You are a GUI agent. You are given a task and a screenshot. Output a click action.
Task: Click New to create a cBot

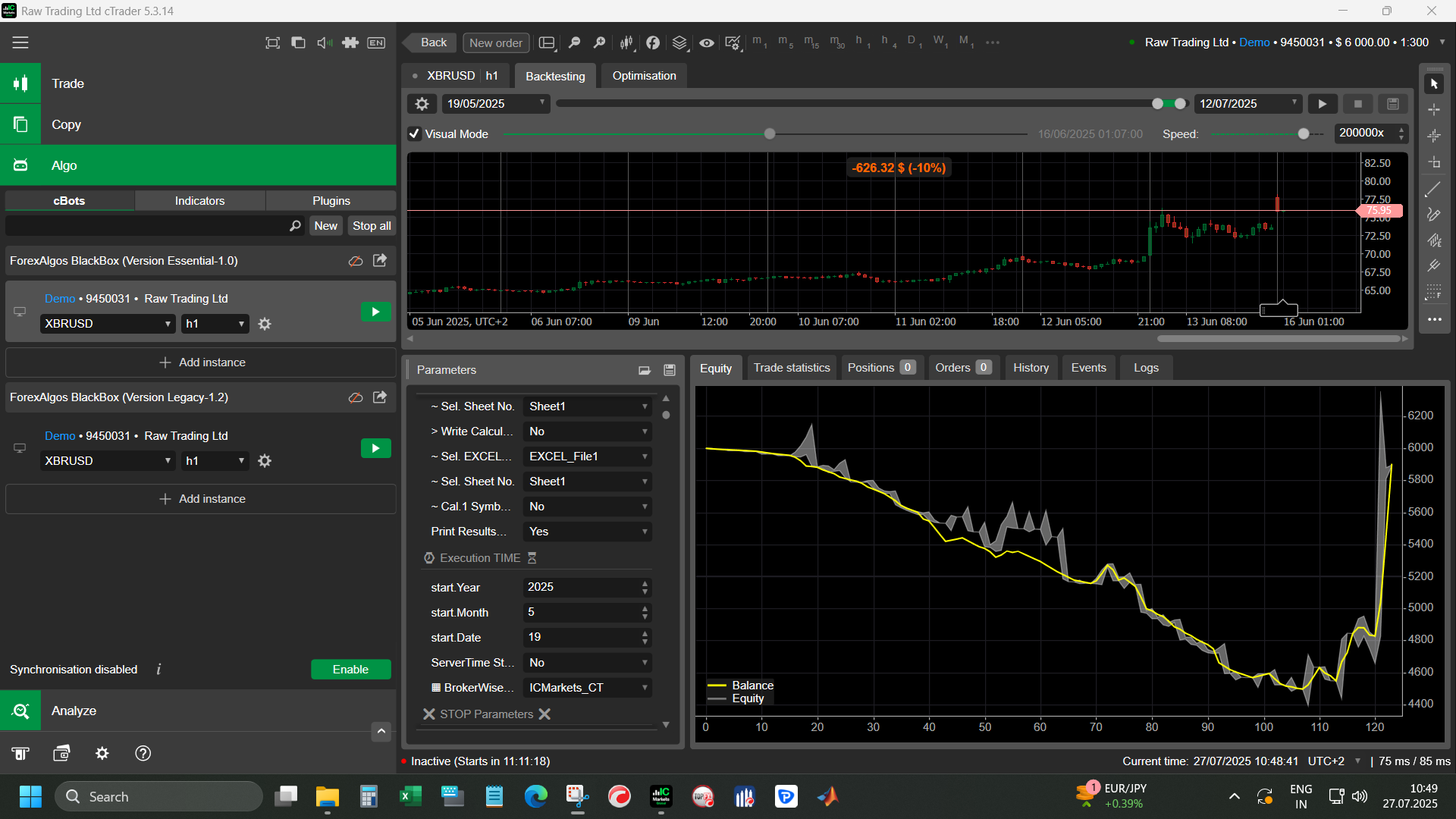(326, 226)
